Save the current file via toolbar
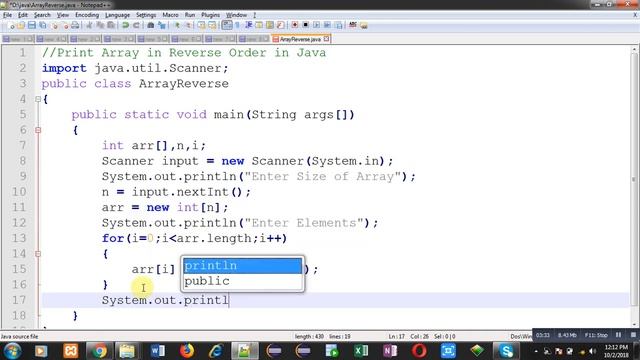Image resolution: width=640 pixels, height=360 pixels. [31, 25]
